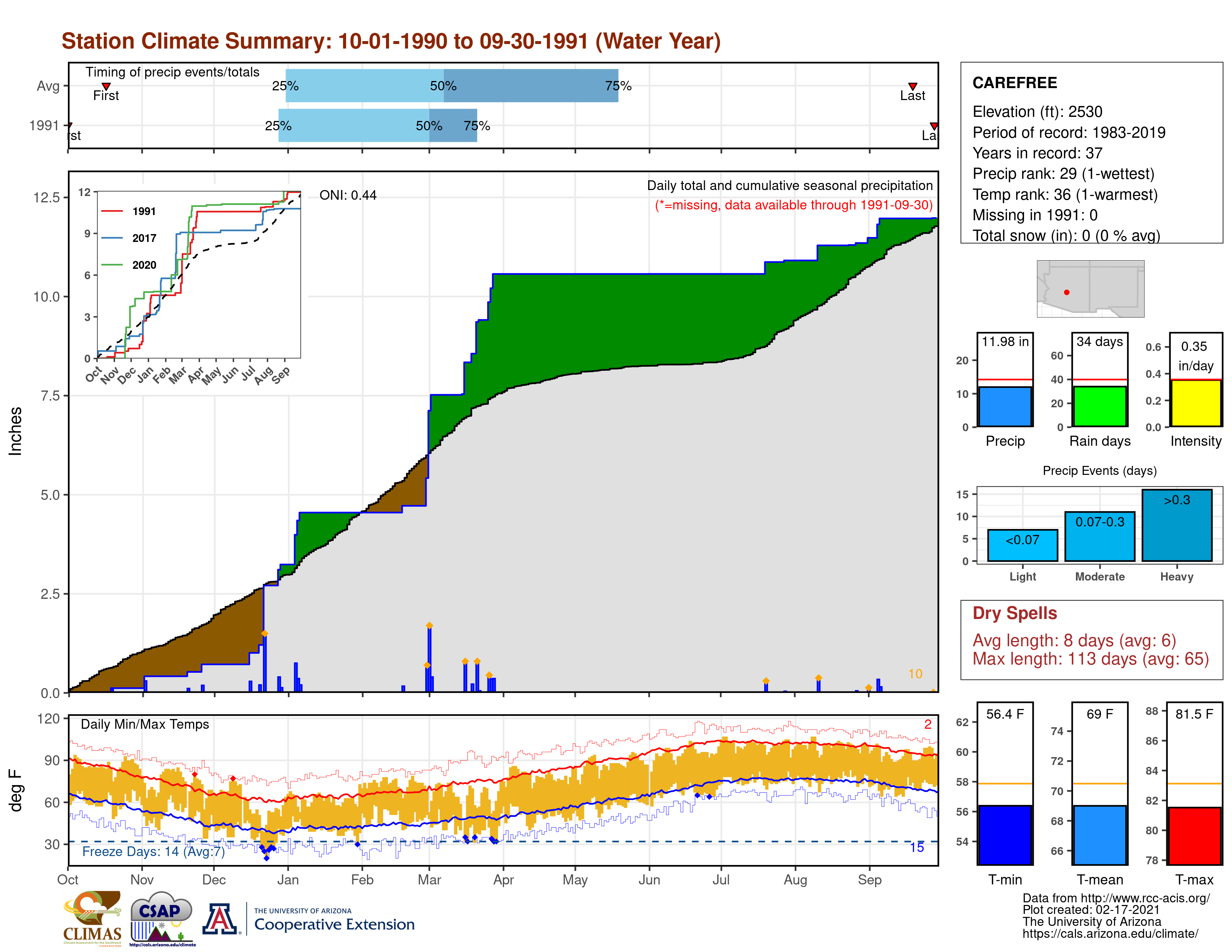Click the Heavy >0.3 events bar
This screenshot has width=1232, height=952.
pos(1177,525)
